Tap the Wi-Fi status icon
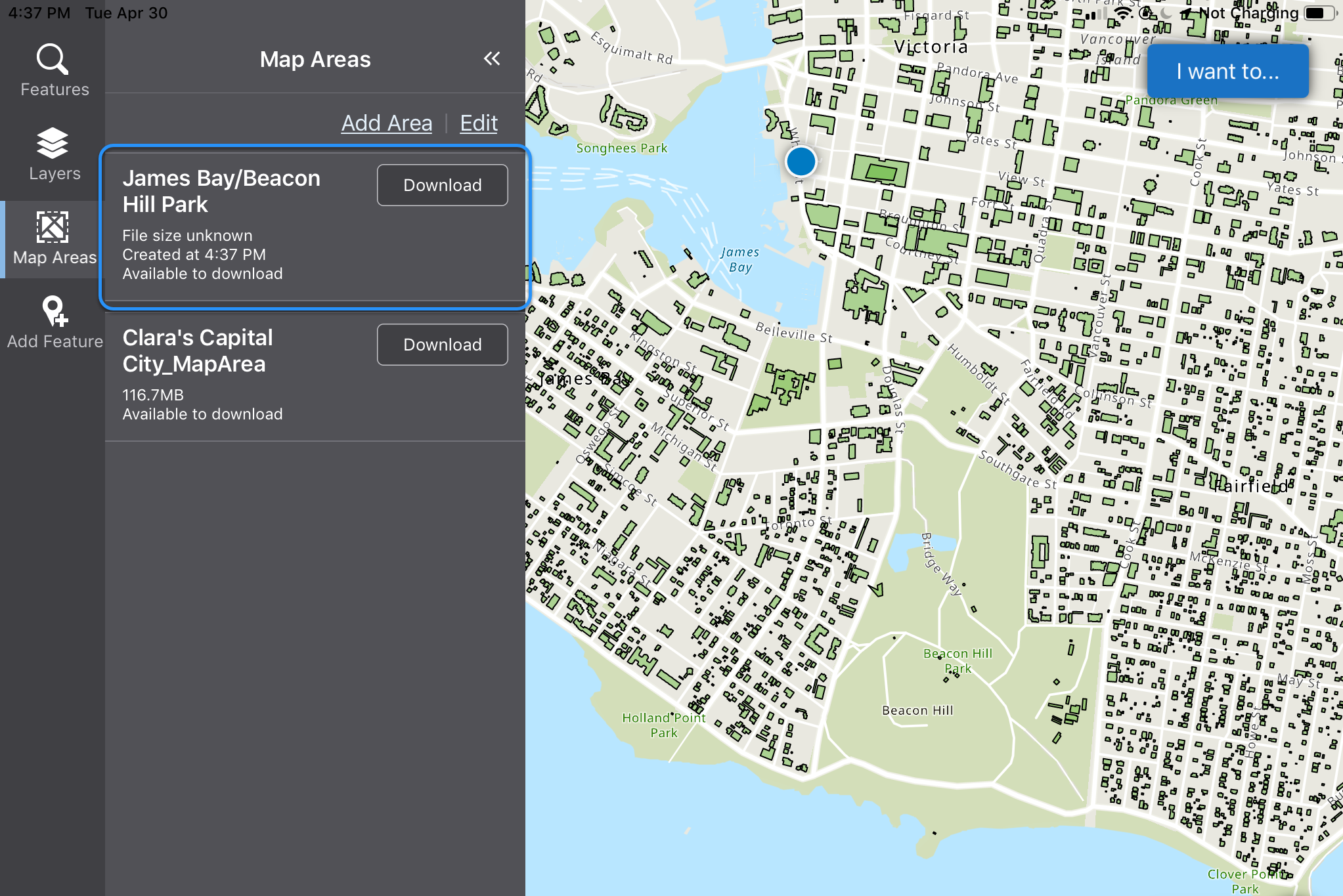The height and width of the screenshot is (896, 1343). coord(1124,13)
